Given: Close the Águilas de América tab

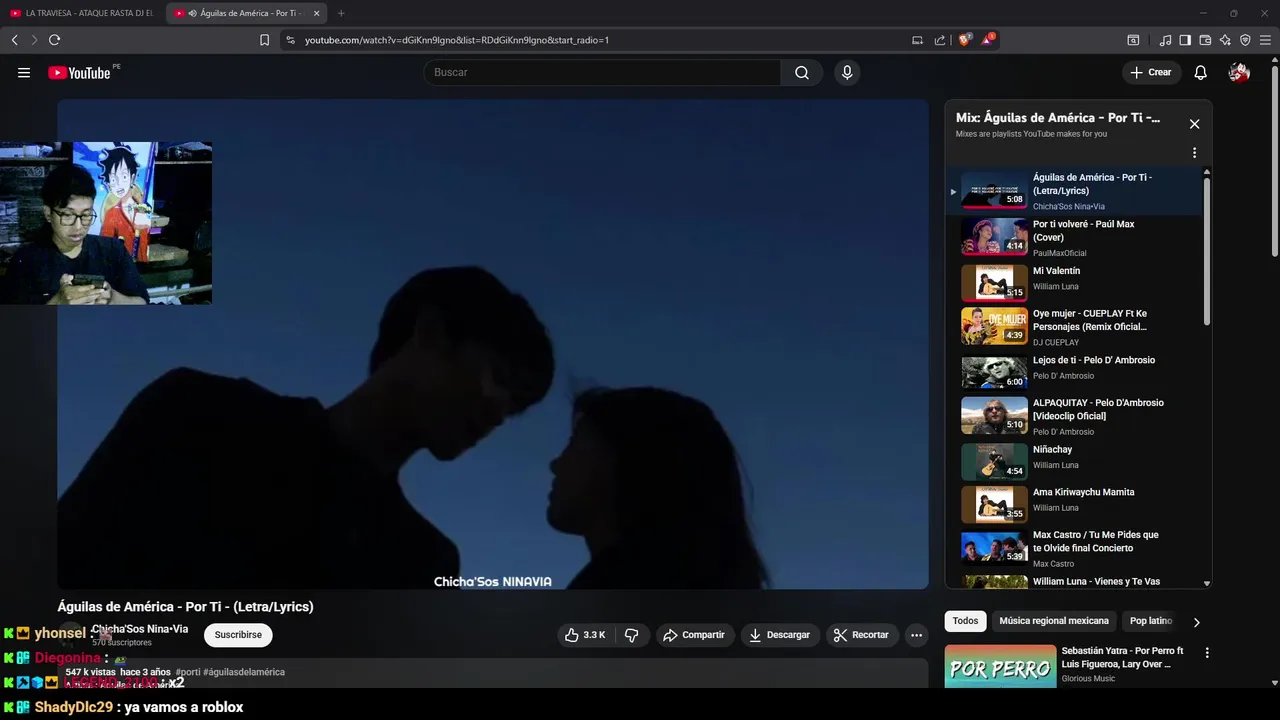Looking at the screenshot, I should 317,13.
